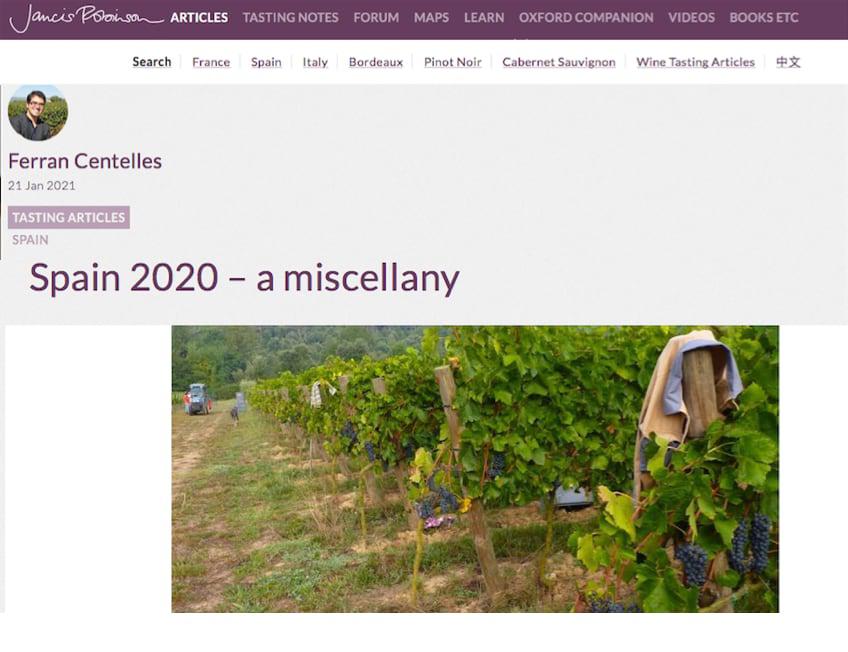
Task: Open the Bordeaux link
Action: point(376,62)
